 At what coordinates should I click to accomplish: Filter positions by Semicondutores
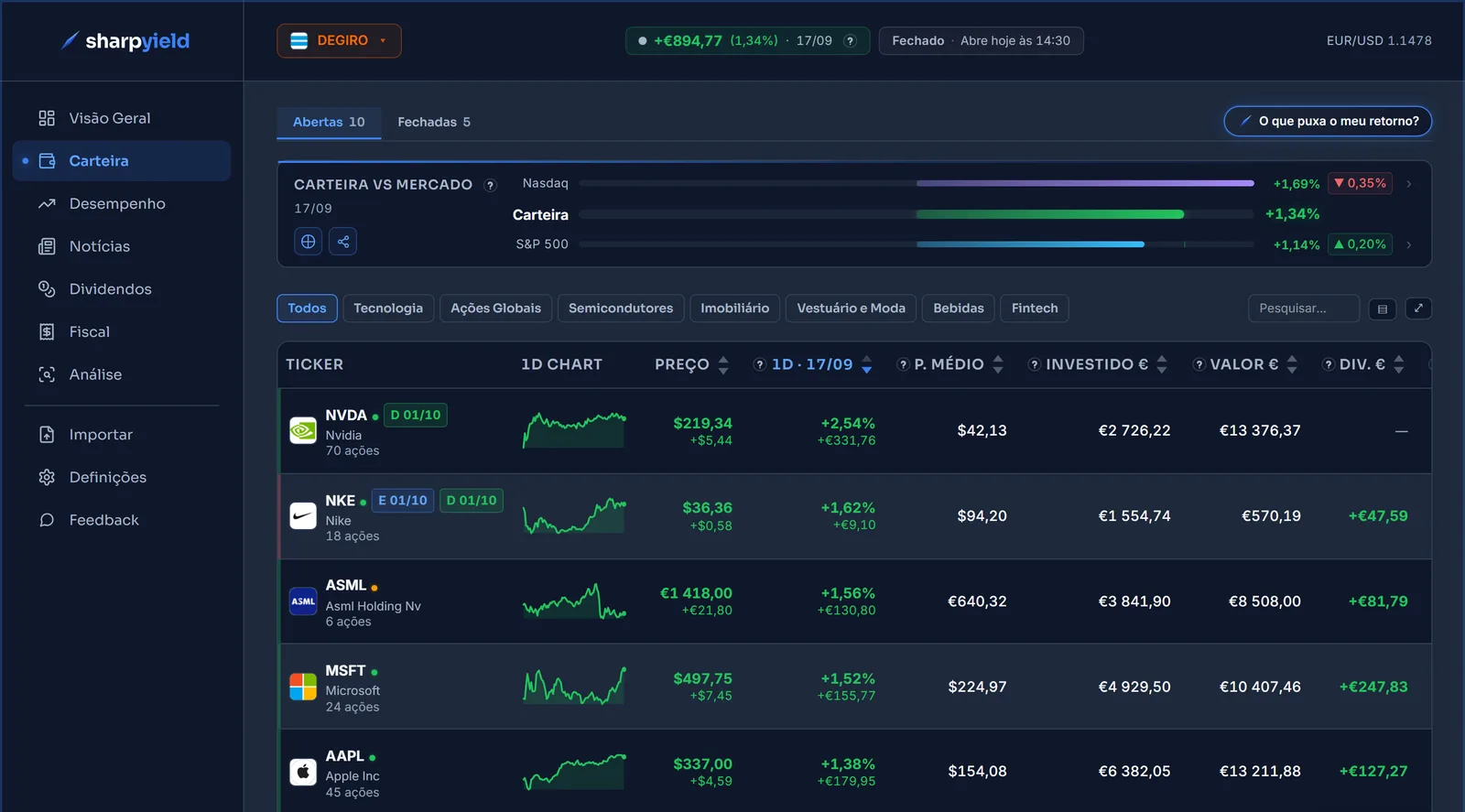tap(621, 309)
